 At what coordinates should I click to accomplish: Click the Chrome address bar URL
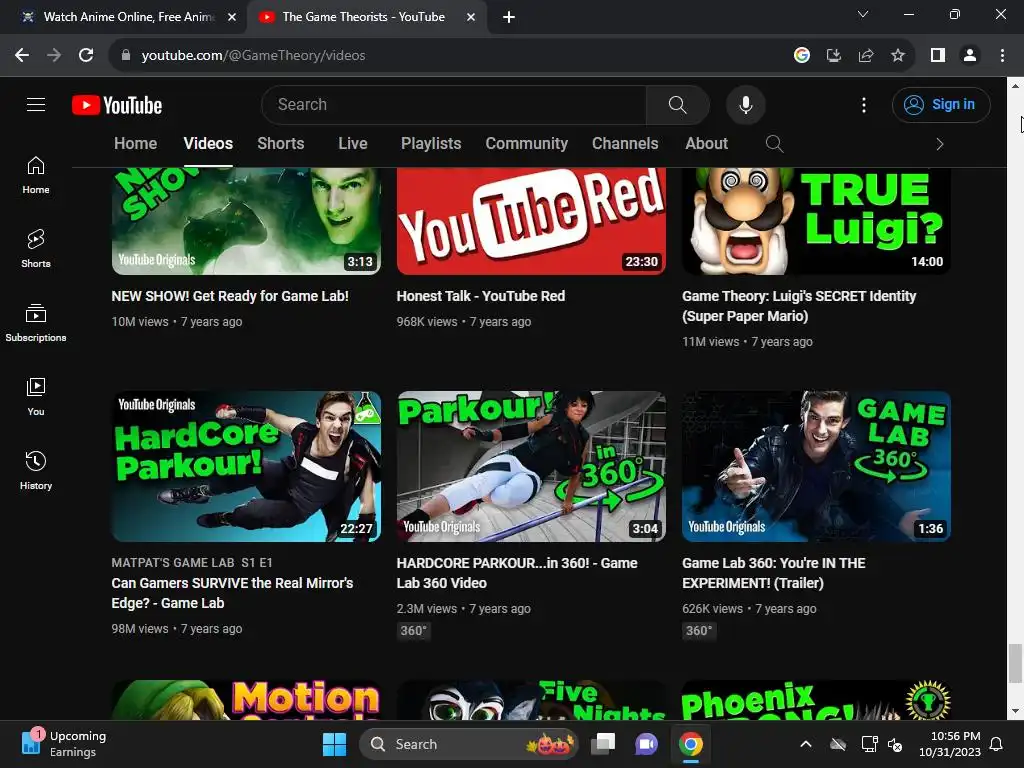[x=253, y=56]
